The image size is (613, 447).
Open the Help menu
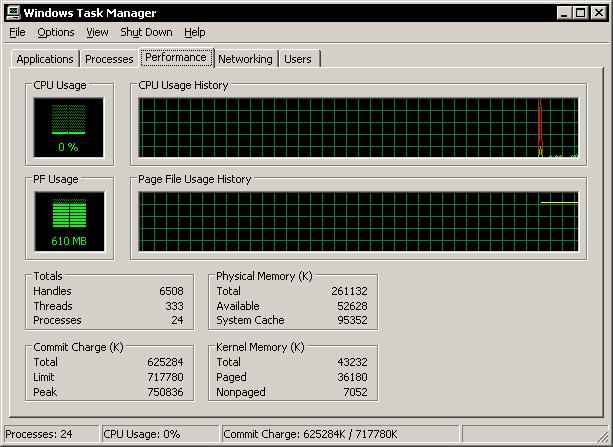[195, 32]
